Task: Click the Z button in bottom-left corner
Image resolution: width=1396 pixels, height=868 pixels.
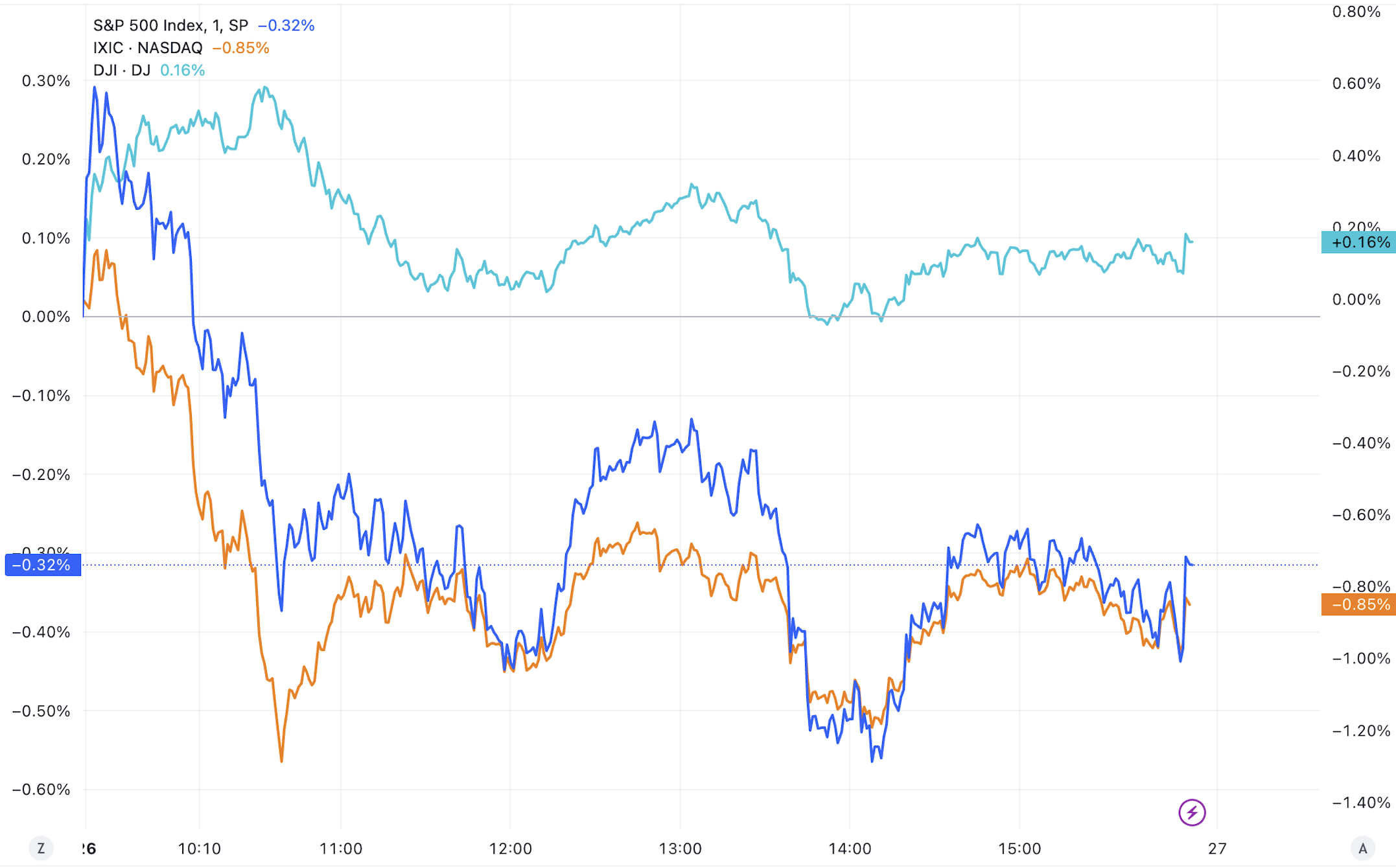Action: 41,848
